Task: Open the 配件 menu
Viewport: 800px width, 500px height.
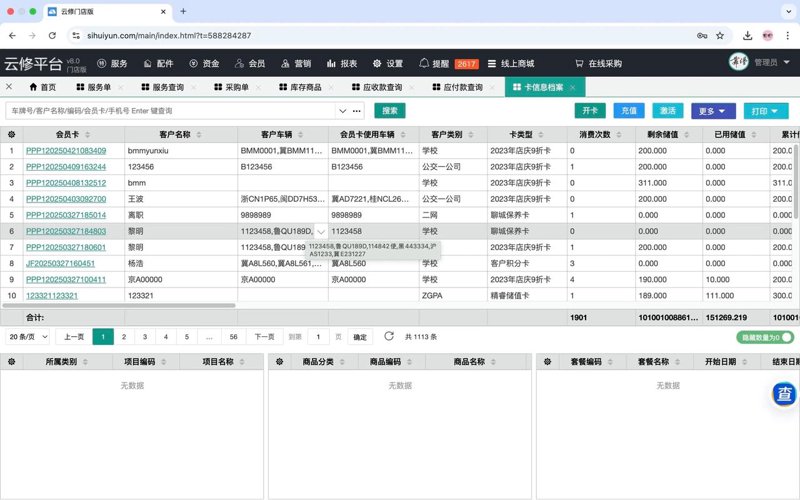Action: click(x=158, y=63)
